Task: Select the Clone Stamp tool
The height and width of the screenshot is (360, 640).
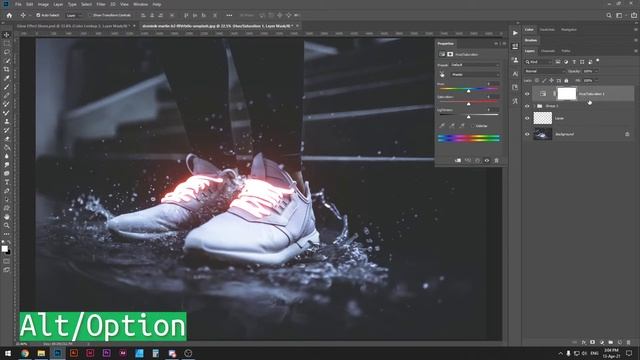Action: (7, 121)
